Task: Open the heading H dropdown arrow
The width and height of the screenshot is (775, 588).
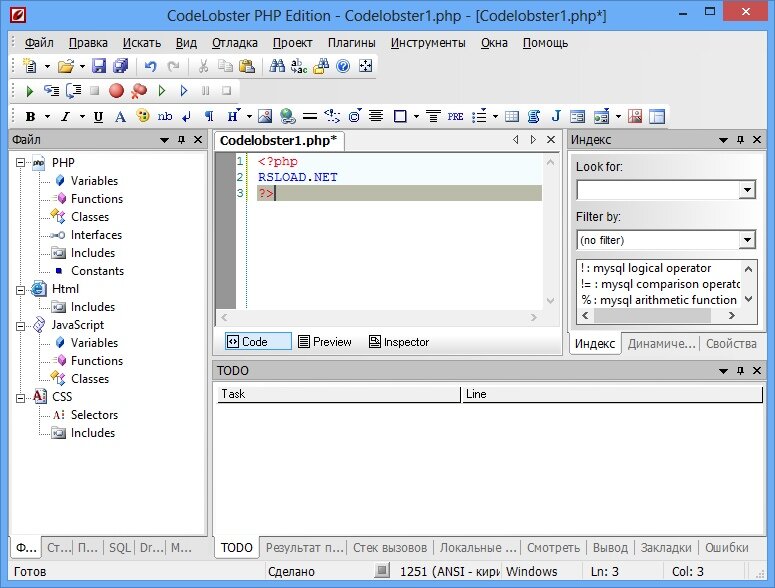Action: click(249, 117)
